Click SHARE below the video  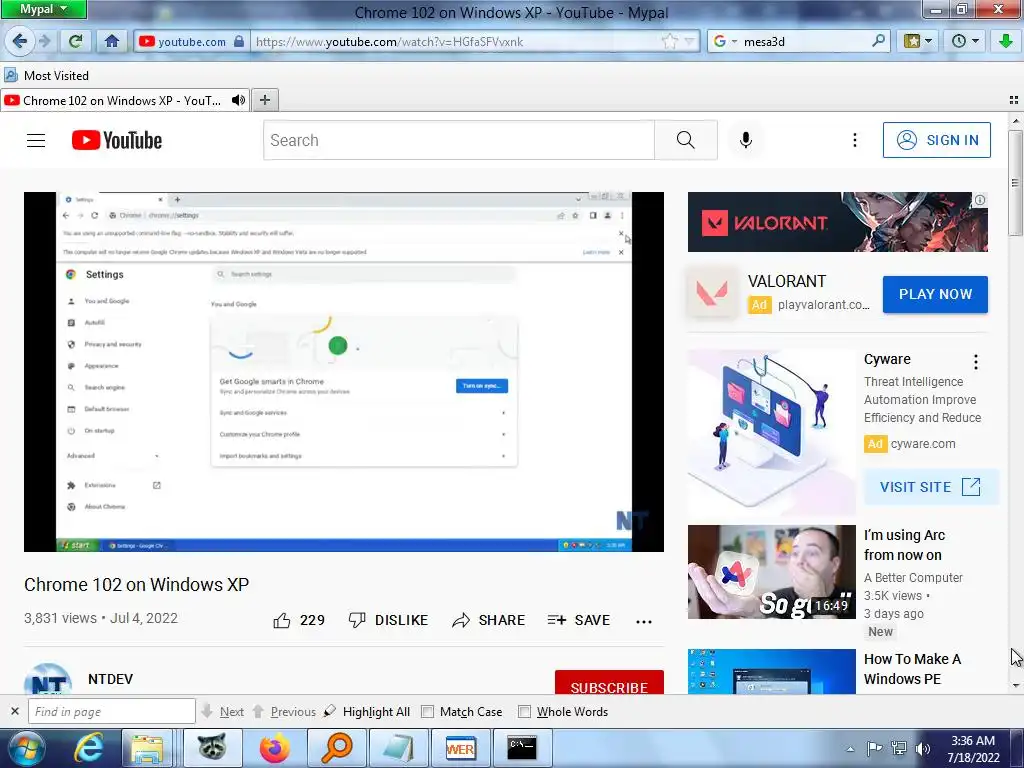tap(488, 620)
